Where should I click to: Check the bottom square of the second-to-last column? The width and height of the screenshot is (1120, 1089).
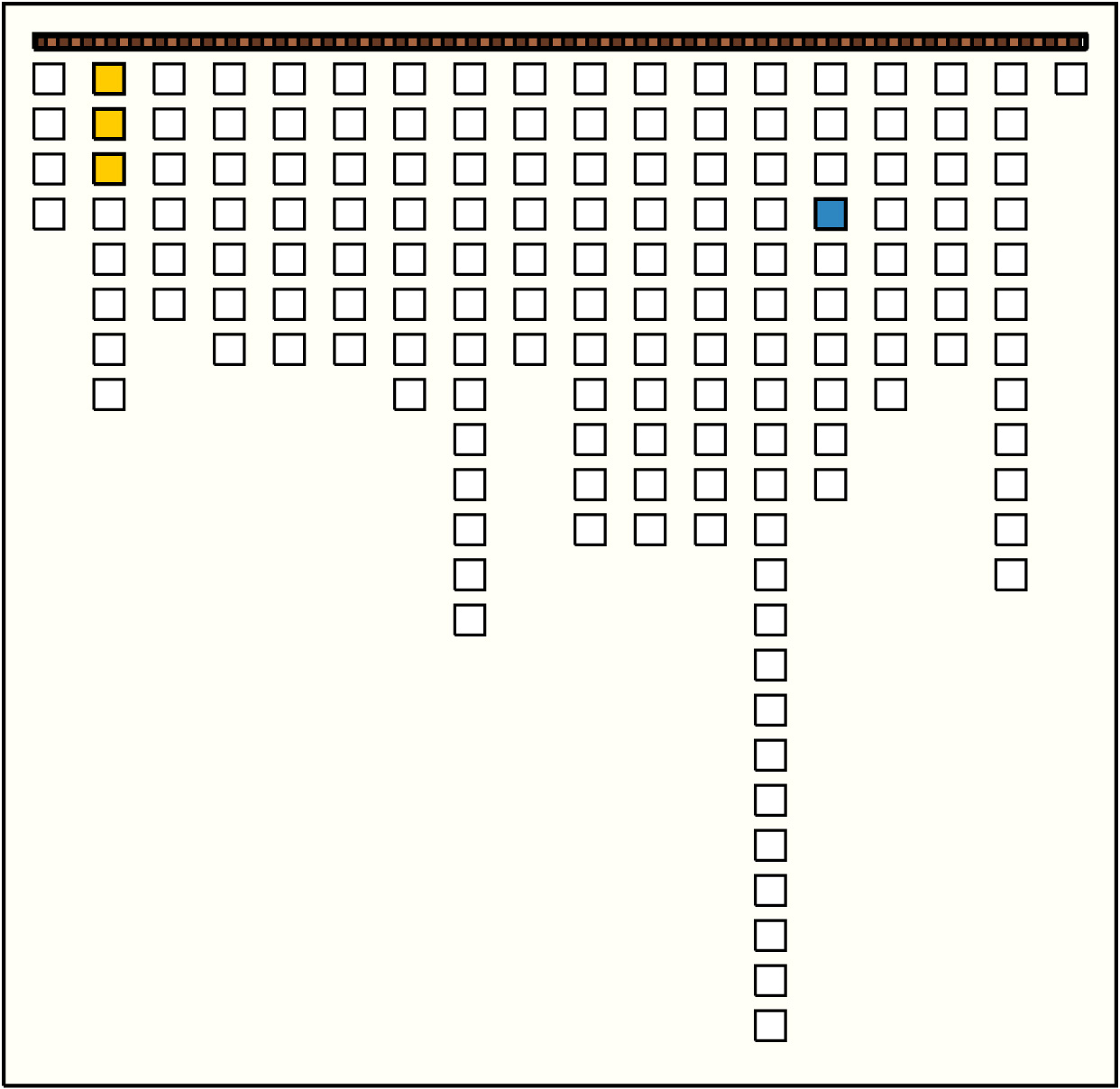click(1011, 575)
